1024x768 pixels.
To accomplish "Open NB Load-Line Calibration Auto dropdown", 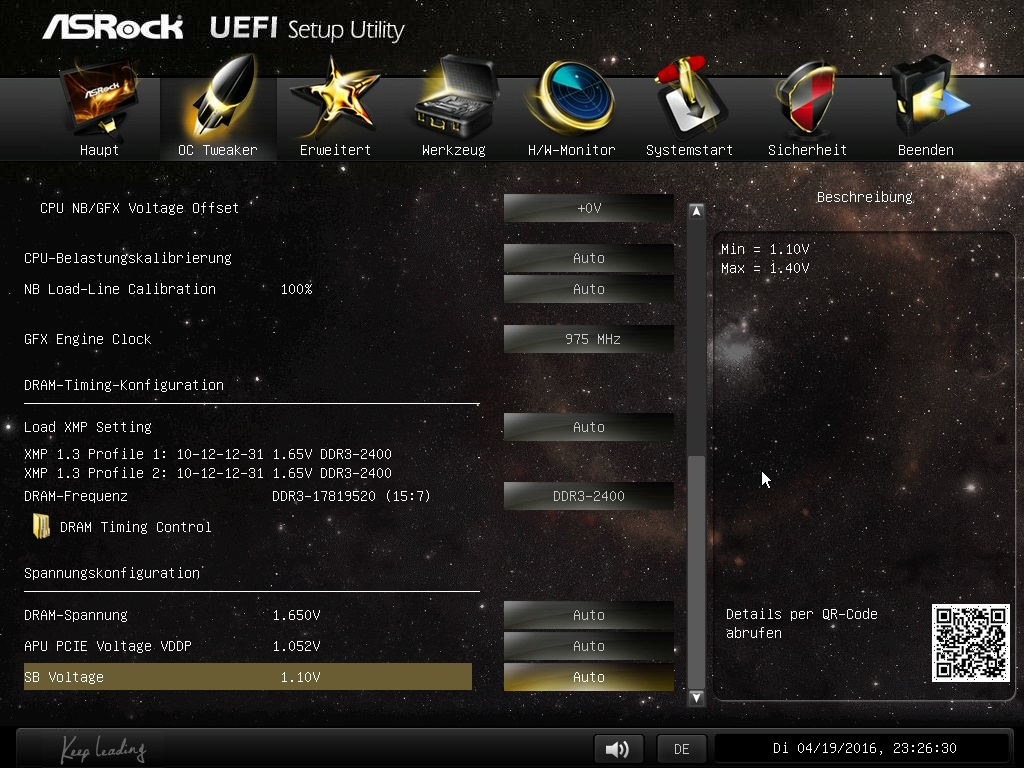I will [x=588, y=289].
